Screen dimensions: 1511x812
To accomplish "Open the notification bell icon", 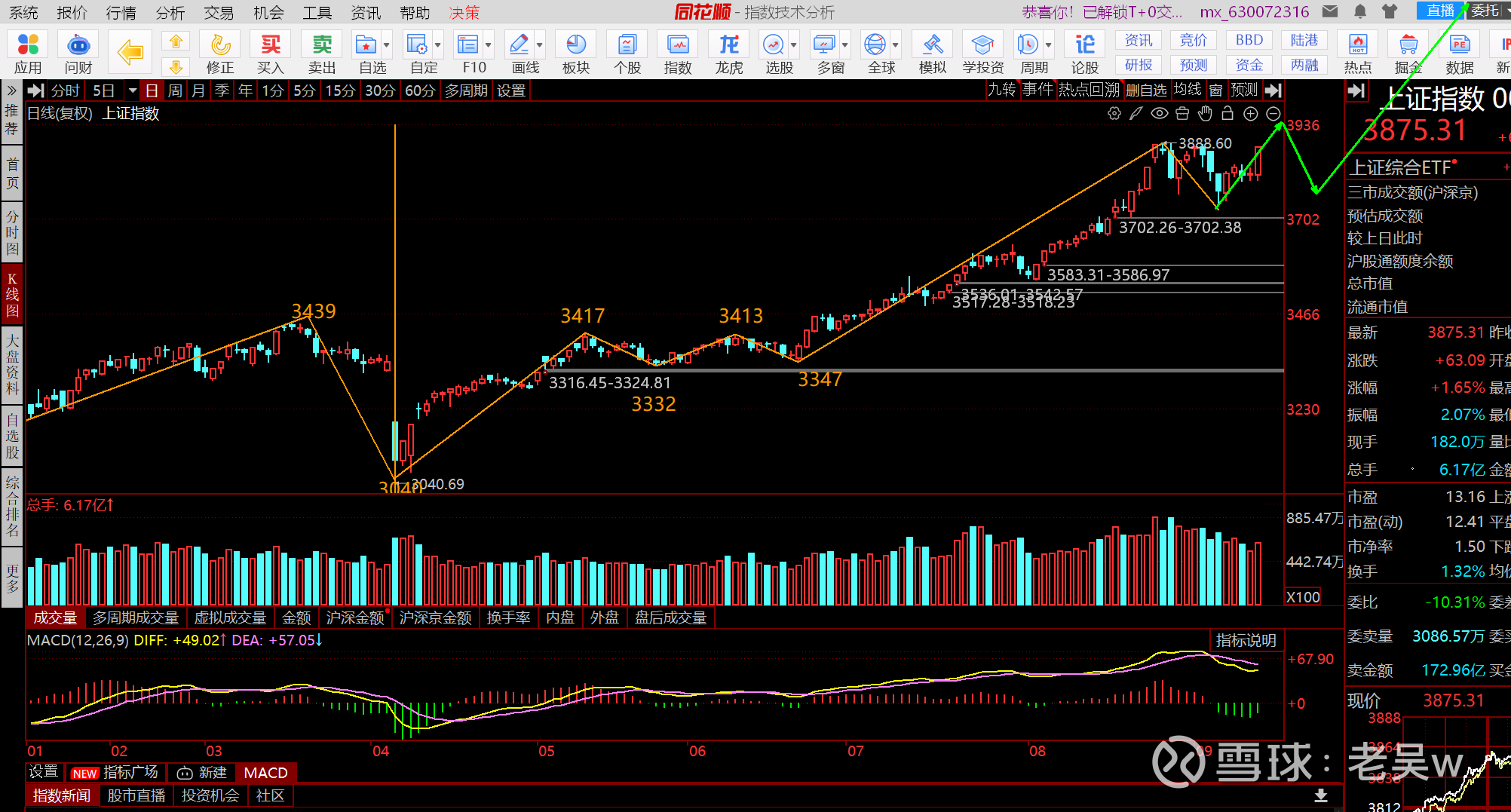I will tap(1360, 11).
